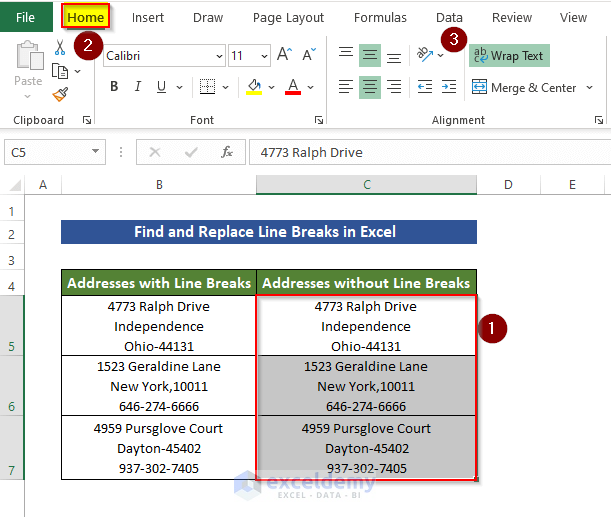Toggle Underline formatting
This screenshot has width=611, height=517.
pyautogui.click(x=161, y=86)
